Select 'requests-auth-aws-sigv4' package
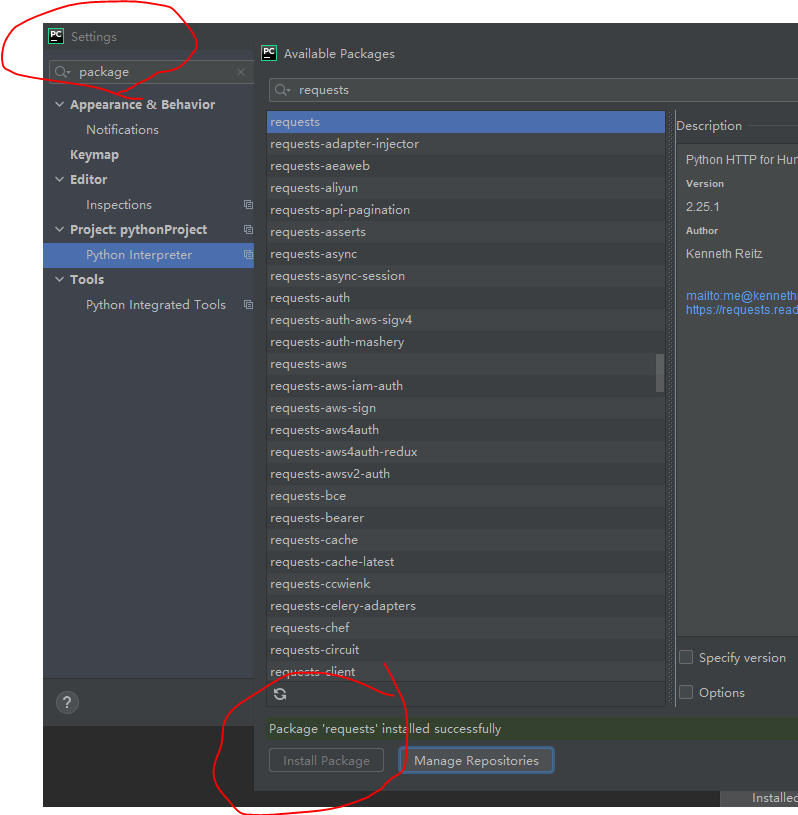 466,320
